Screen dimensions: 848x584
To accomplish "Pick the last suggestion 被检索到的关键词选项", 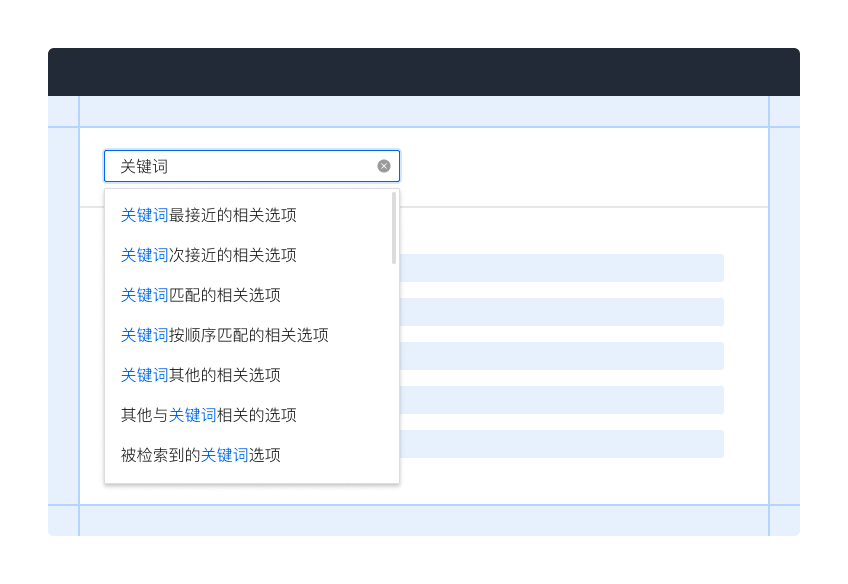I will (201, 455).
